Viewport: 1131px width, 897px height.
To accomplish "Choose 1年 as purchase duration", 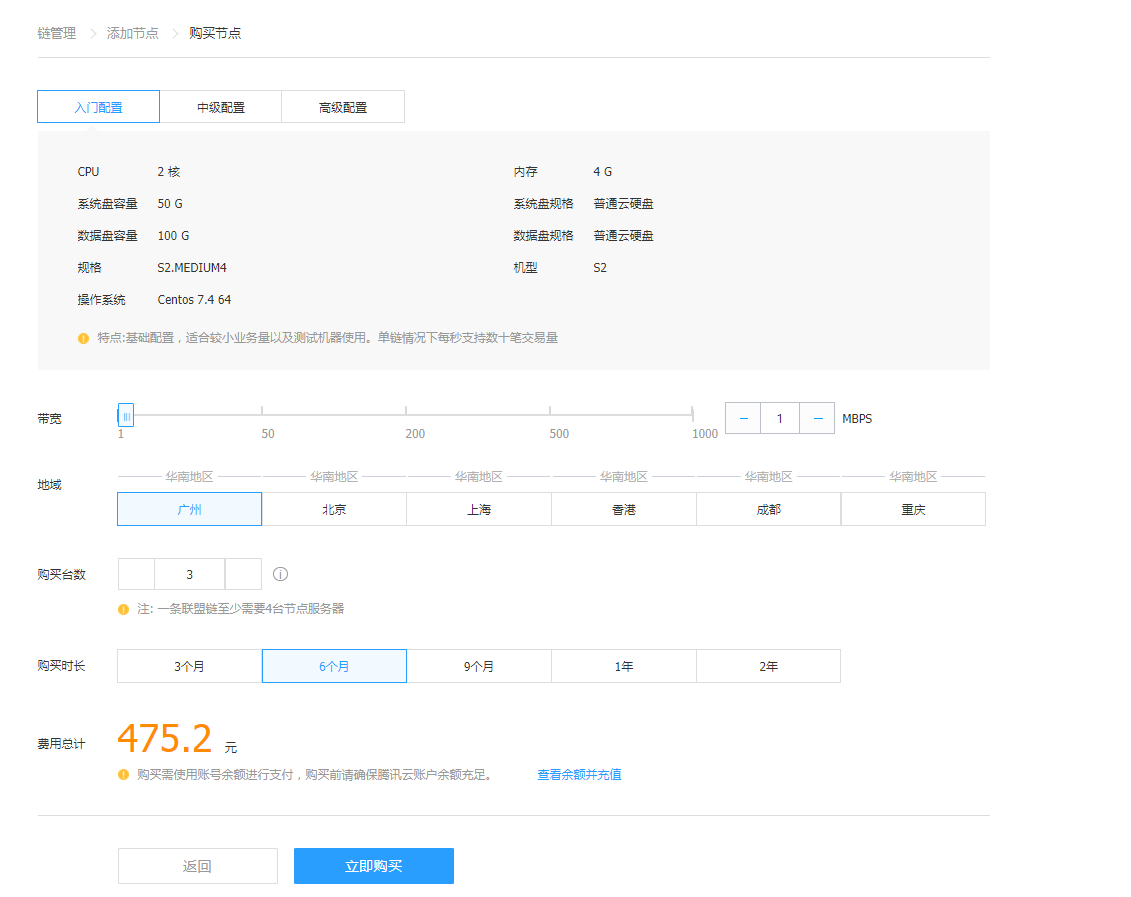I will point(624,666).
